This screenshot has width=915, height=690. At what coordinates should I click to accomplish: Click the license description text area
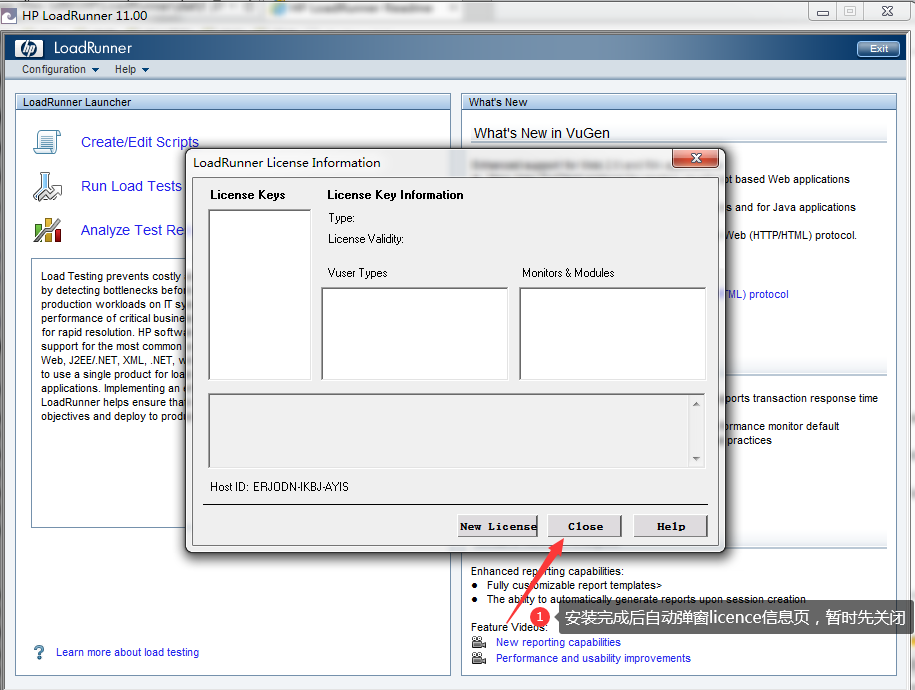[x=448, y=431]
